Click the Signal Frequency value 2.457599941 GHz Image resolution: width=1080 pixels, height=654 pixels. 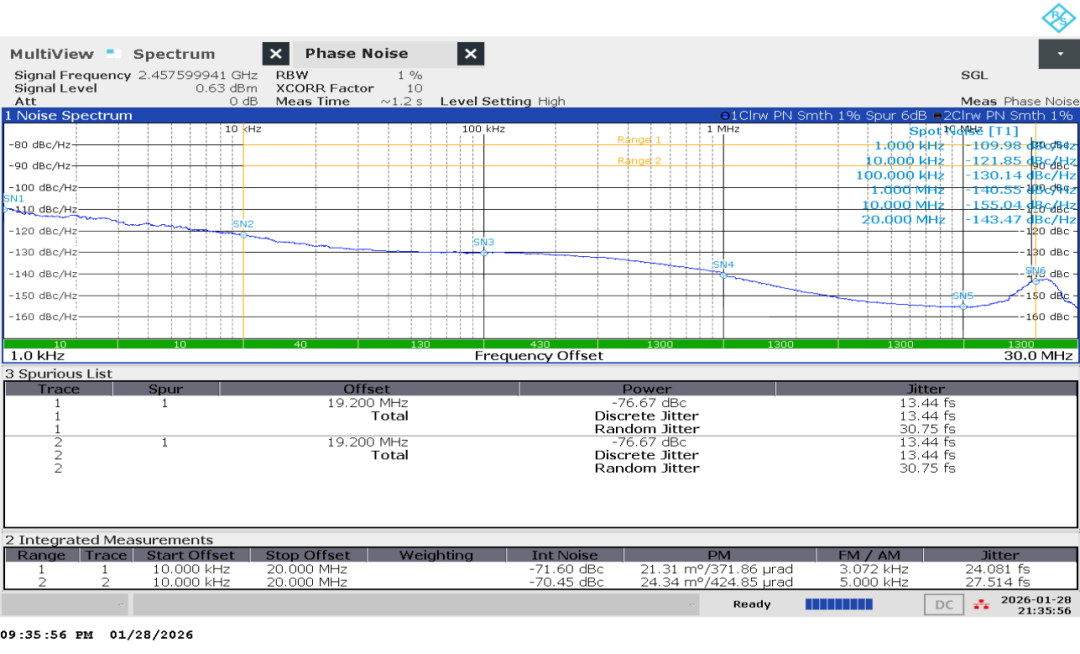(198, 75)
